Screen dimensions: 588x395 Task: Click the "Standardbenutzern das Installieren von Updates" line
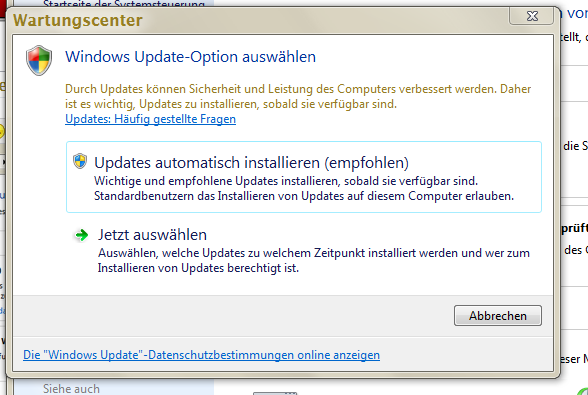(304, 196)
